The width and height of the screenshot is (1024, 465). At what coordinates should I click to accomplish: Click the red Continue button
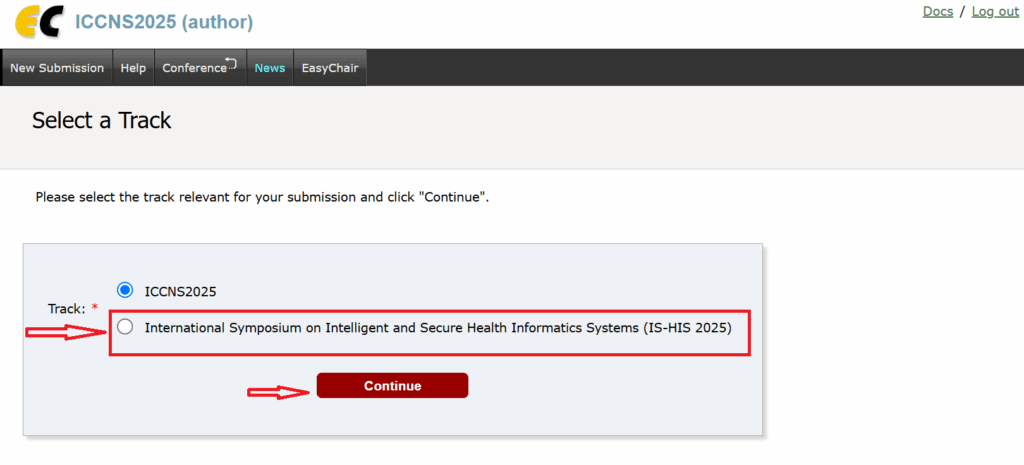point(392,385)
